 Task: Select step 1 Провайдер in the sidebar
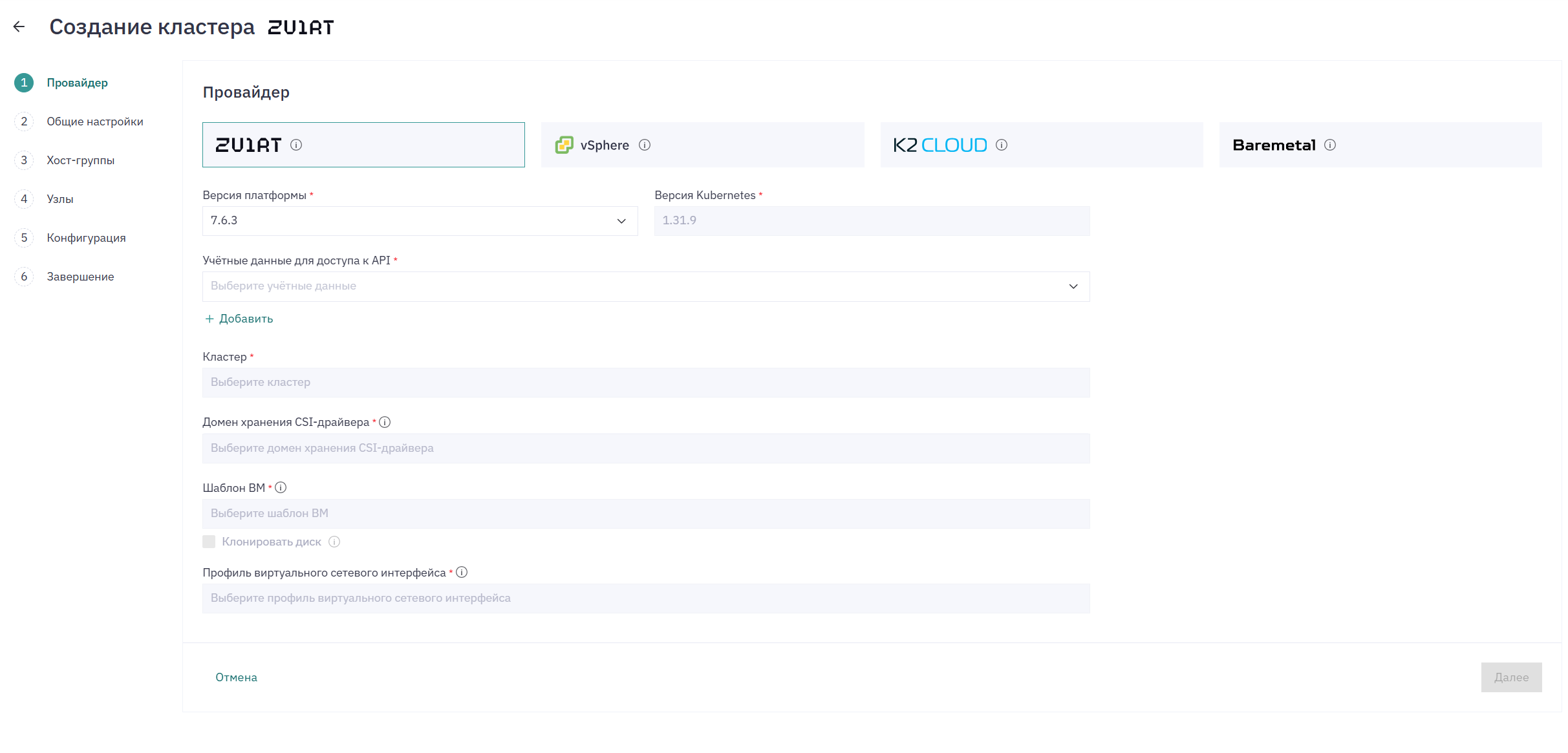[x=61, y=83]
